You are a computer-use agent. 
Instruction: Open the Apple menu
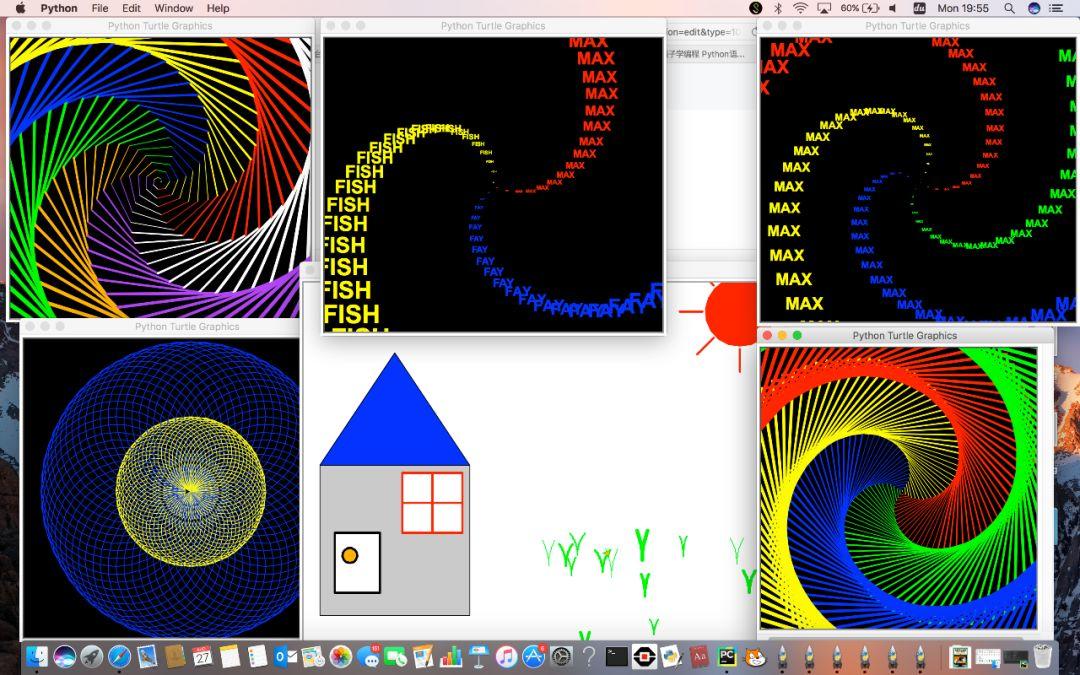pos(20,8)
